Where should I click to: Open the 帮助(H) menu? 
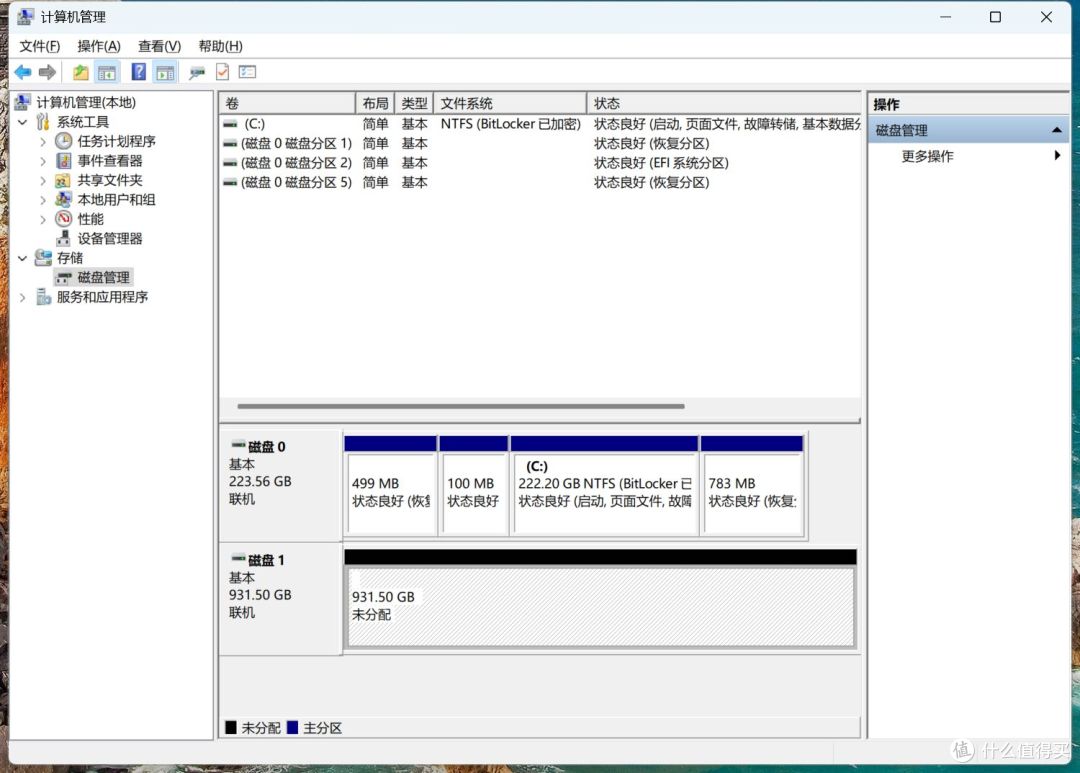(x=220, y=46)
